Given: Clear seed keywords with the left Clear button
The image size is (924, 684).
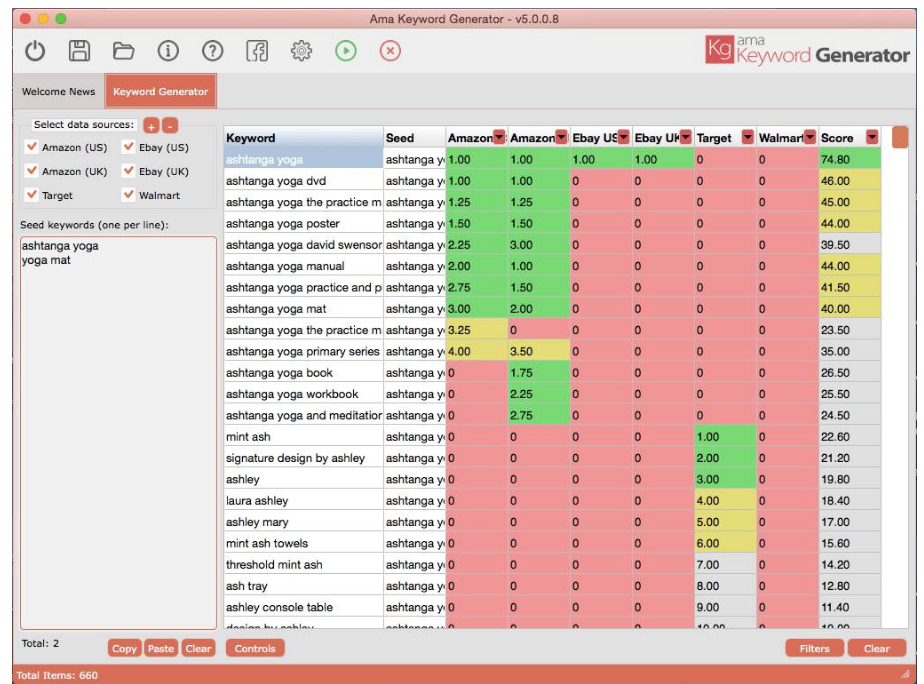Looking at the screenshot, I should 198,648.
